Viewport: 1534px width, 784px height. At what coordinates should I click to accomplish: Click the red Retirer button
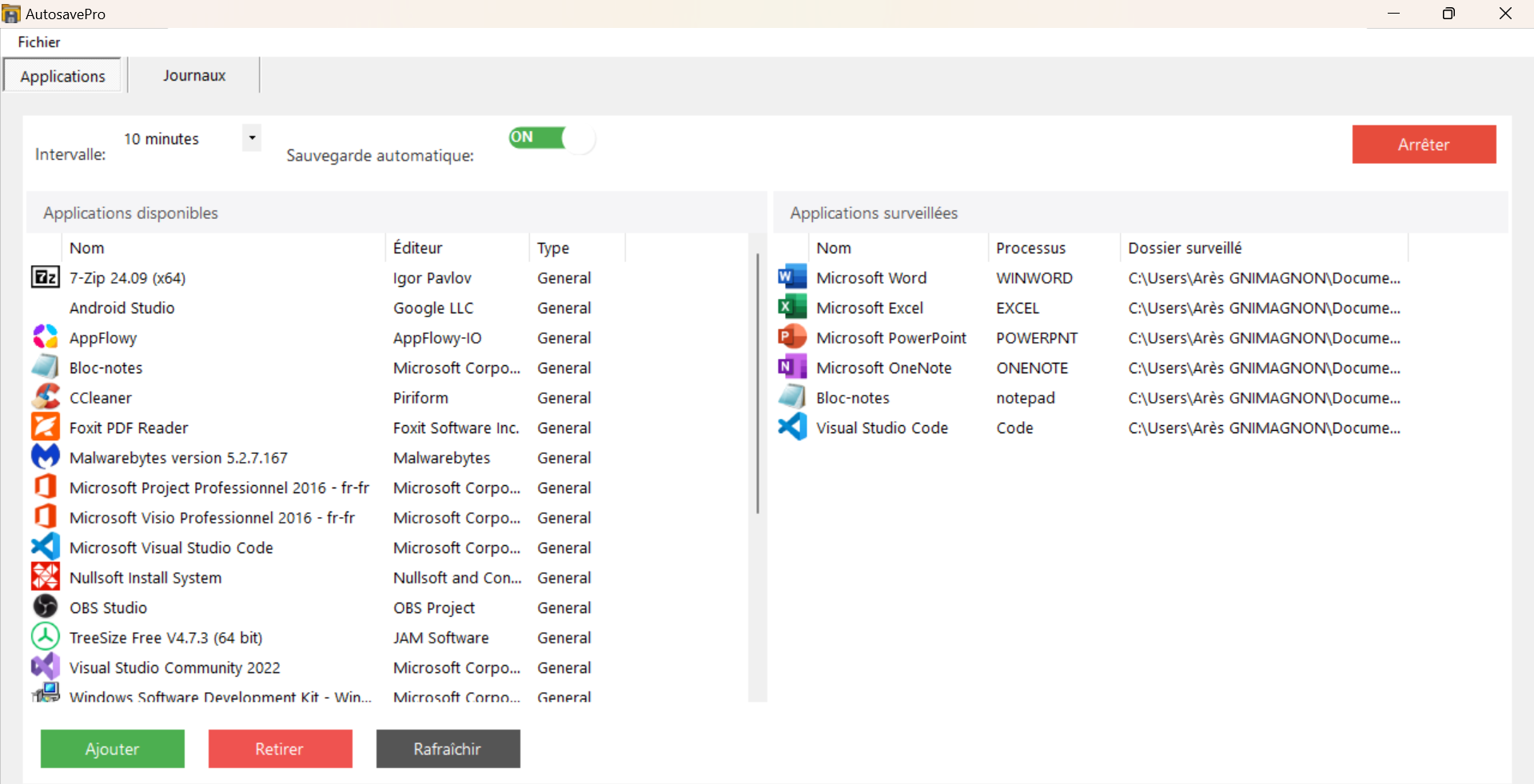point(280,749)
